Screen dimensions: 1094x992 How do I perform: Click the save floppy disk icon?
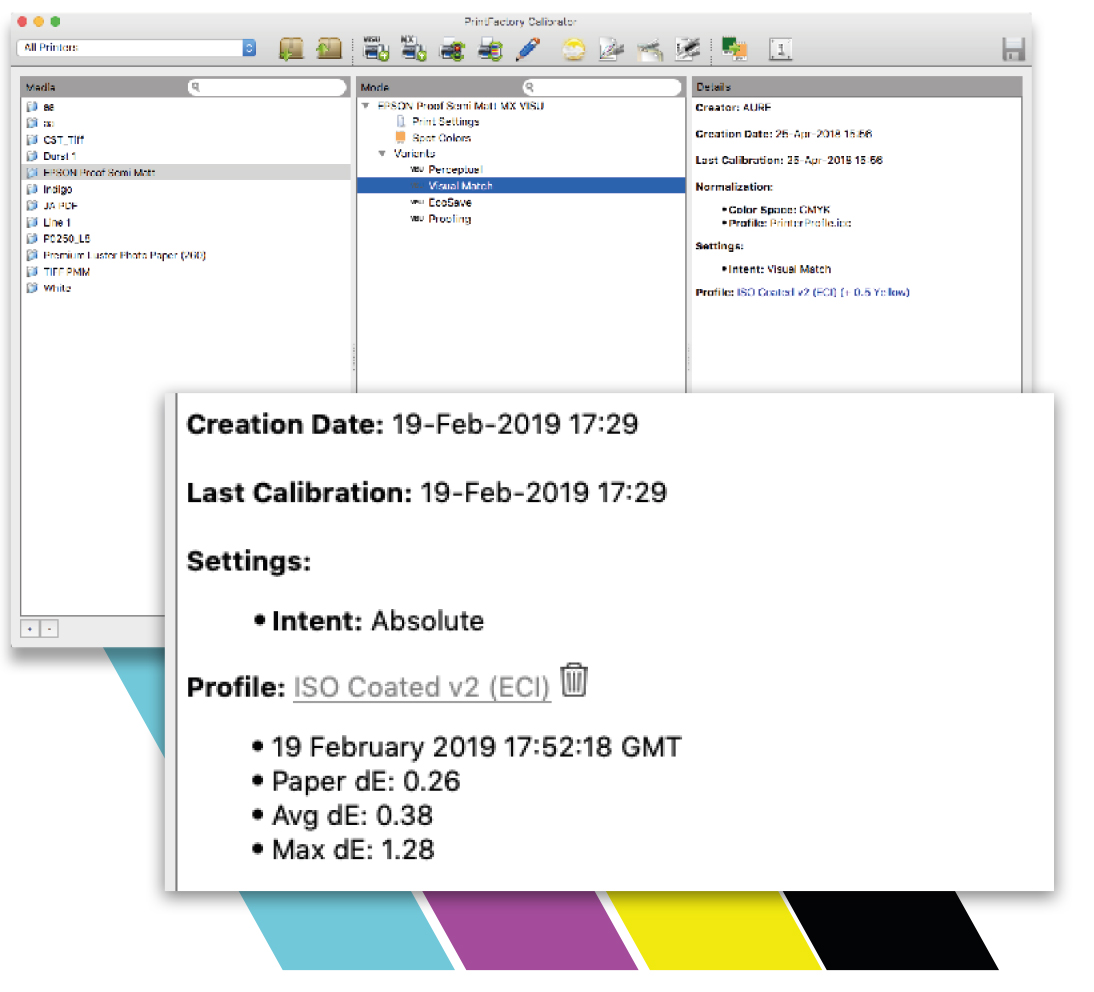point(1012,49)
